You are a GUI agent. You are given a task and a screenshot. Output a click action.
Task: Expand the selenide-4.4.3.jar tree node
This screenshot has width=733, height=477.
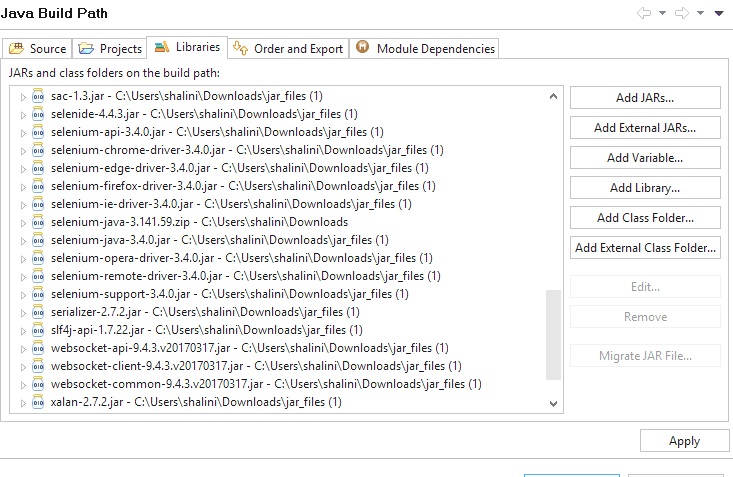(24, 114)
